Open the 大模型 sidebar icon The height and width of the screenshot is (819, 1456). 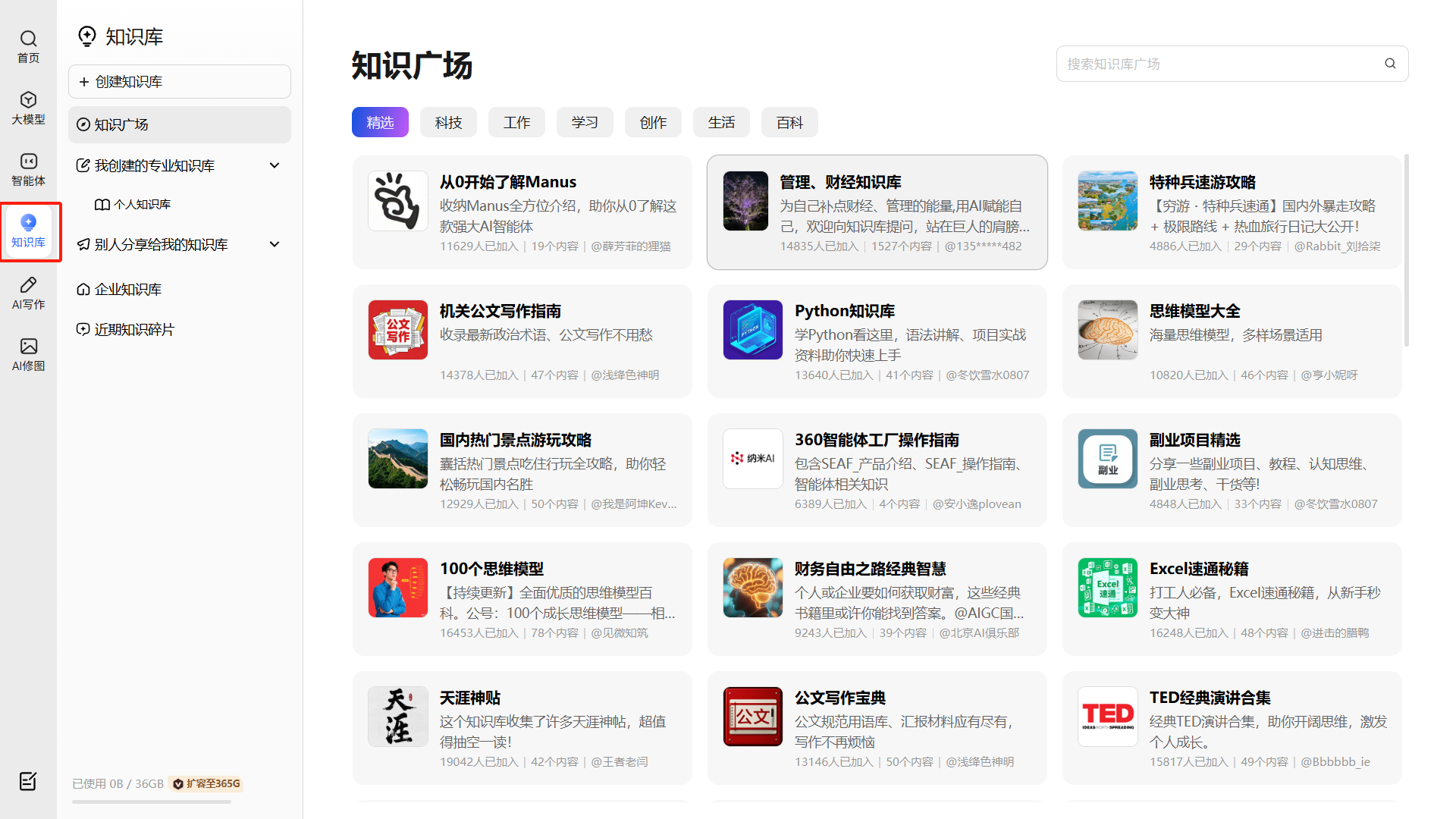(28, 100)
